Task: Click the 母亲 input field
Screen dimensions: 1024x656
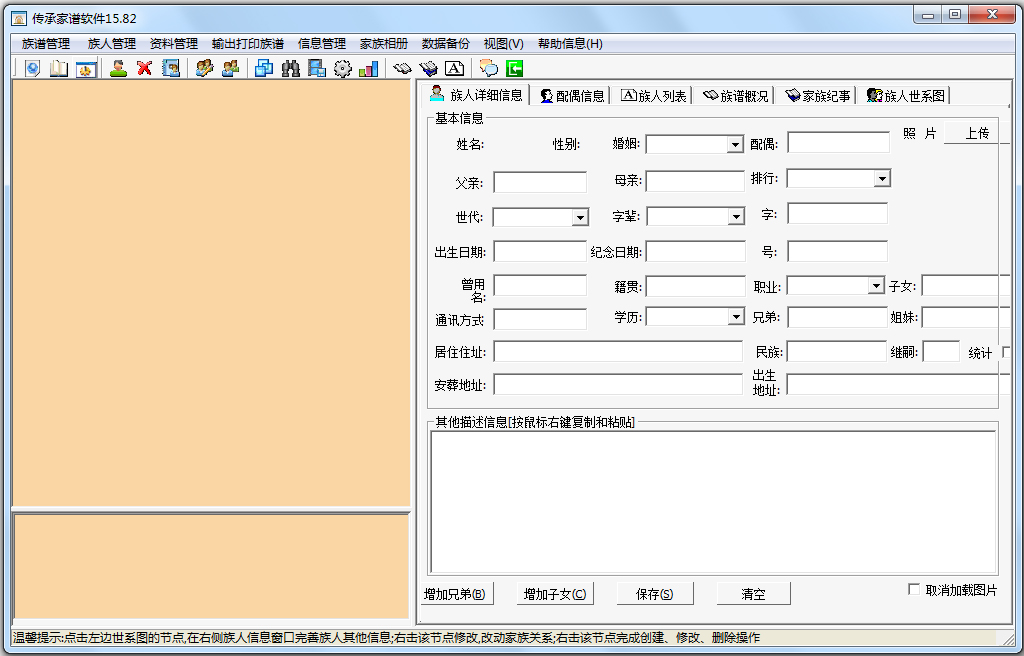Action: 695,181
